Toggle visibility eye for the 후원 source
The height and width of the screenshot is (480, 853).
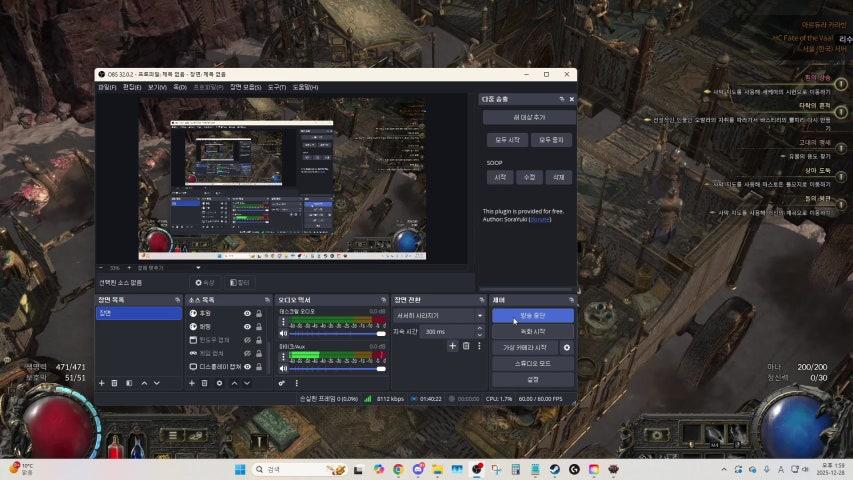247,313
